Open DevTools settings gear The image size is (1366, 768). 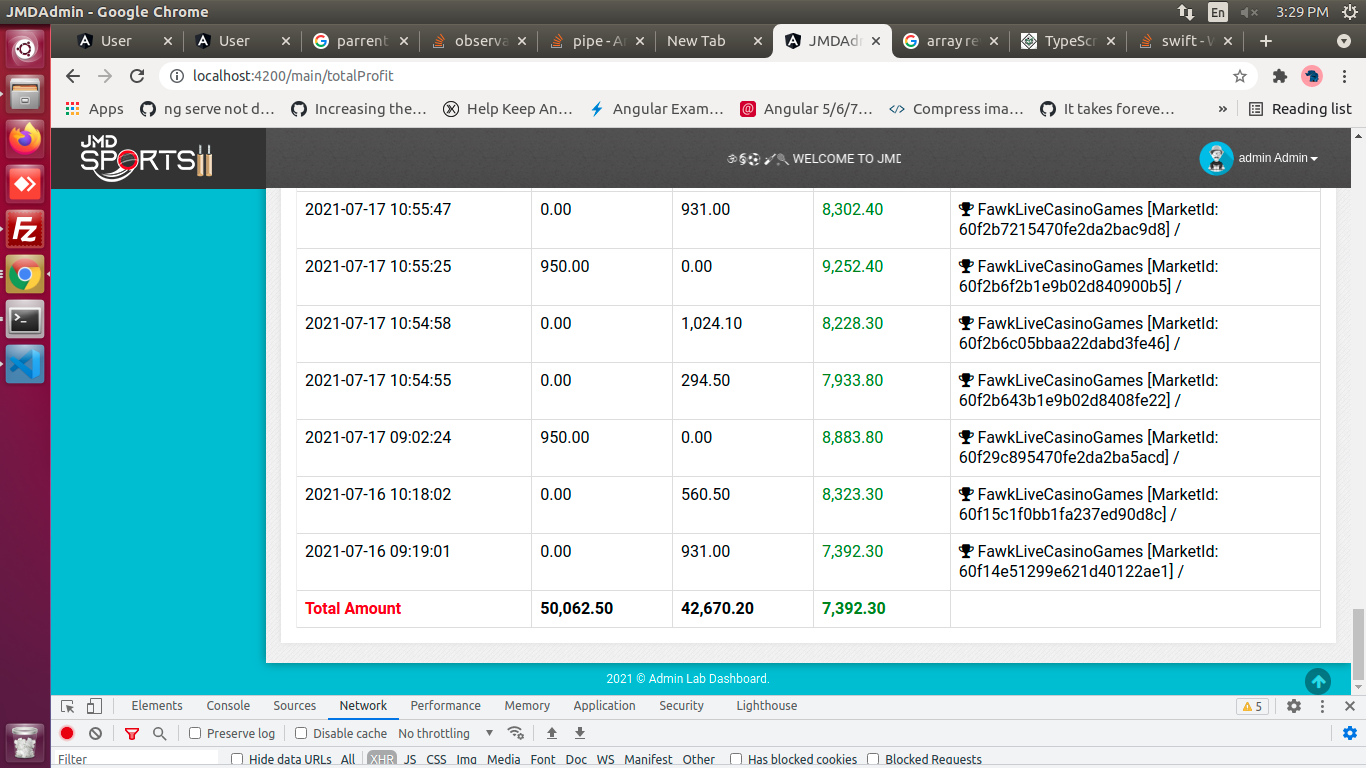1294,706
